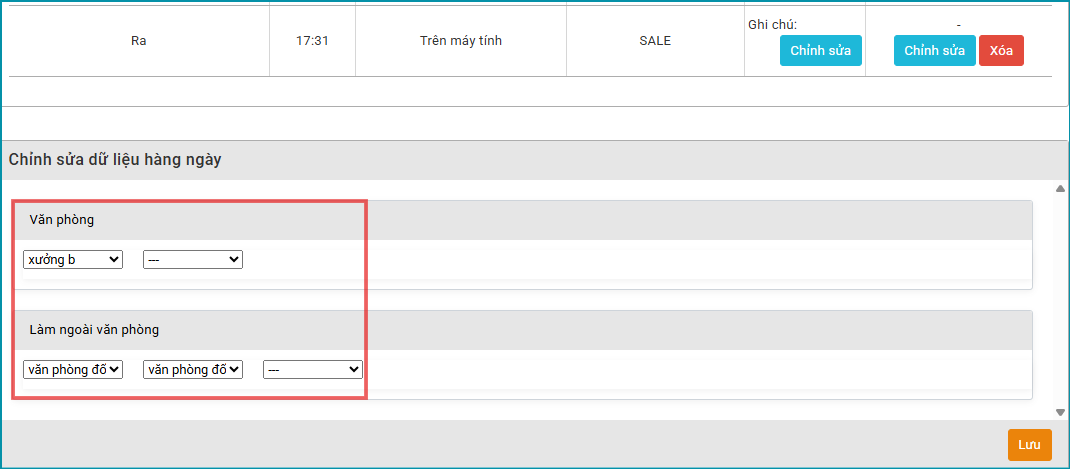Click the 17:31 time cell
Viewport: 1070px width, 469px height.
(312, 41)
